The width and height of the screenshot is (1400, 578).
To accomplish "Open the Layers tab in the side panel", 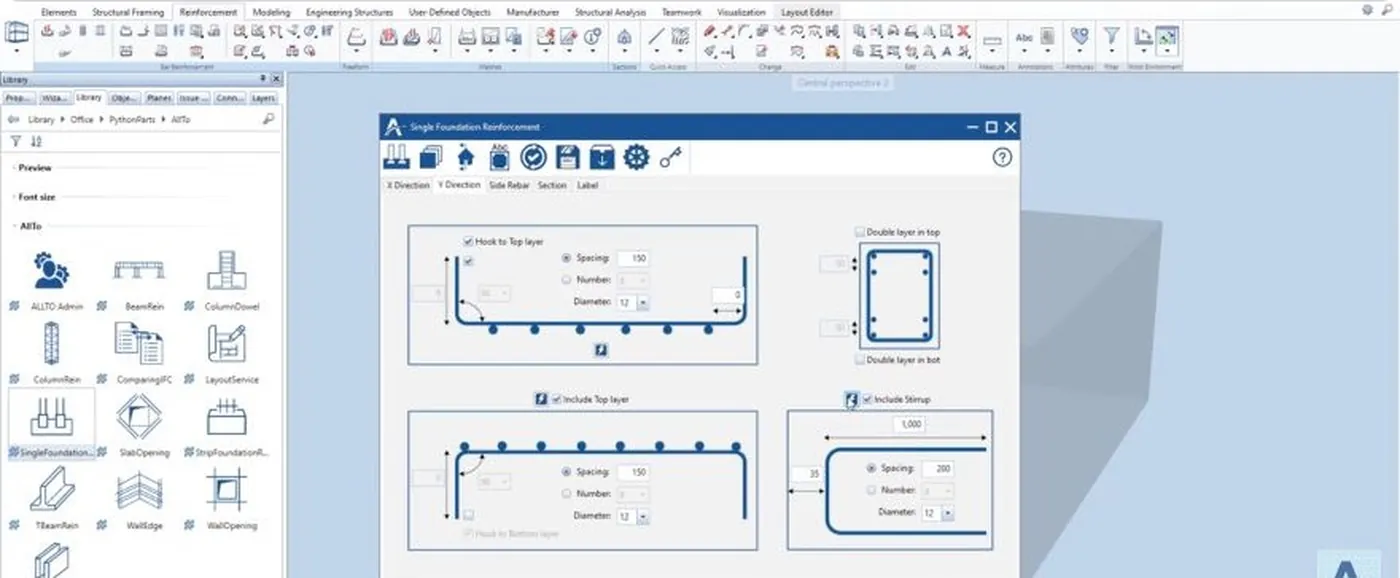I will [263, 98].
